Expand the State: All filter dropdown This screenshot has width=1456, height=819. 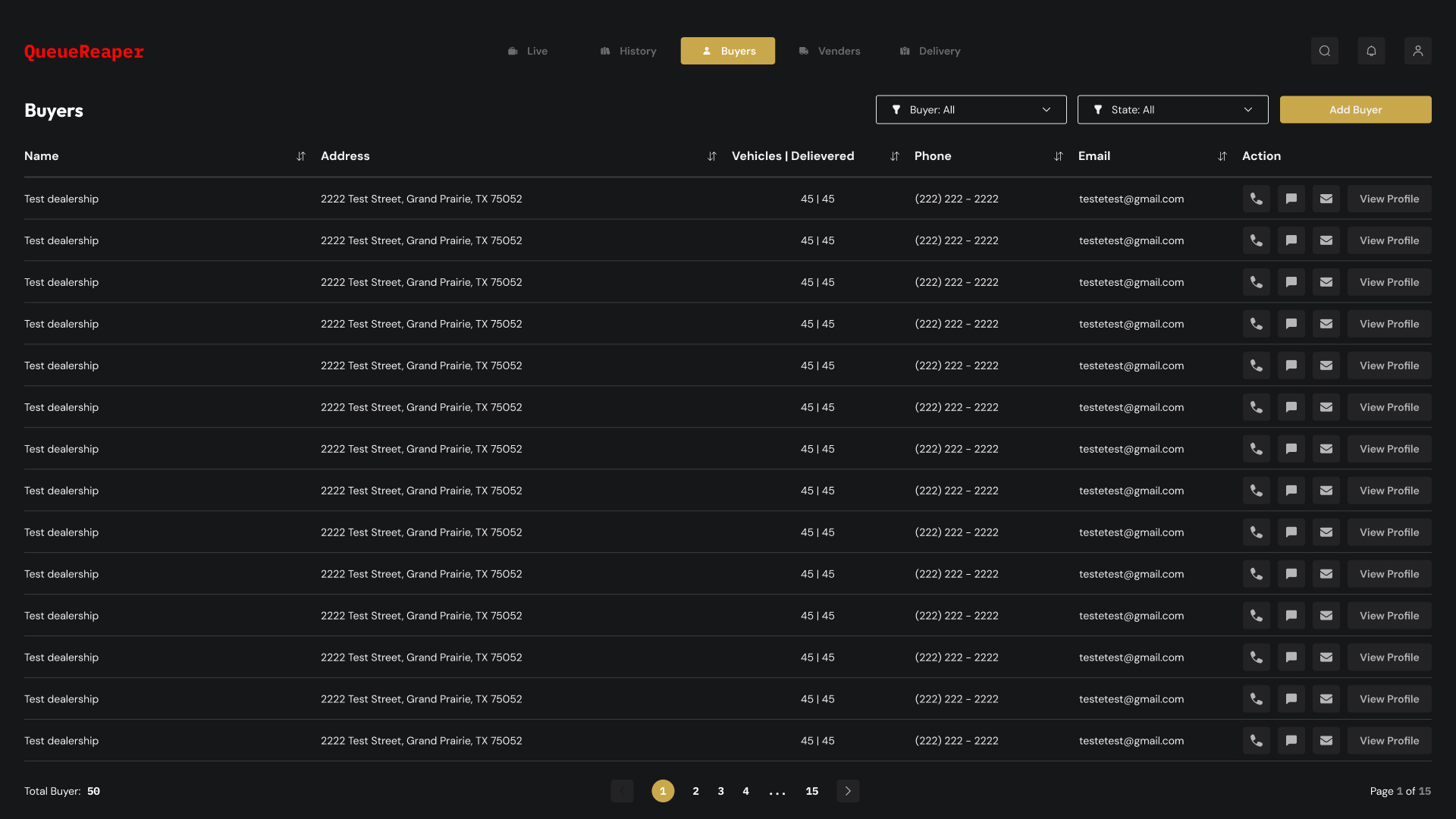click(x=1172, y=110)
